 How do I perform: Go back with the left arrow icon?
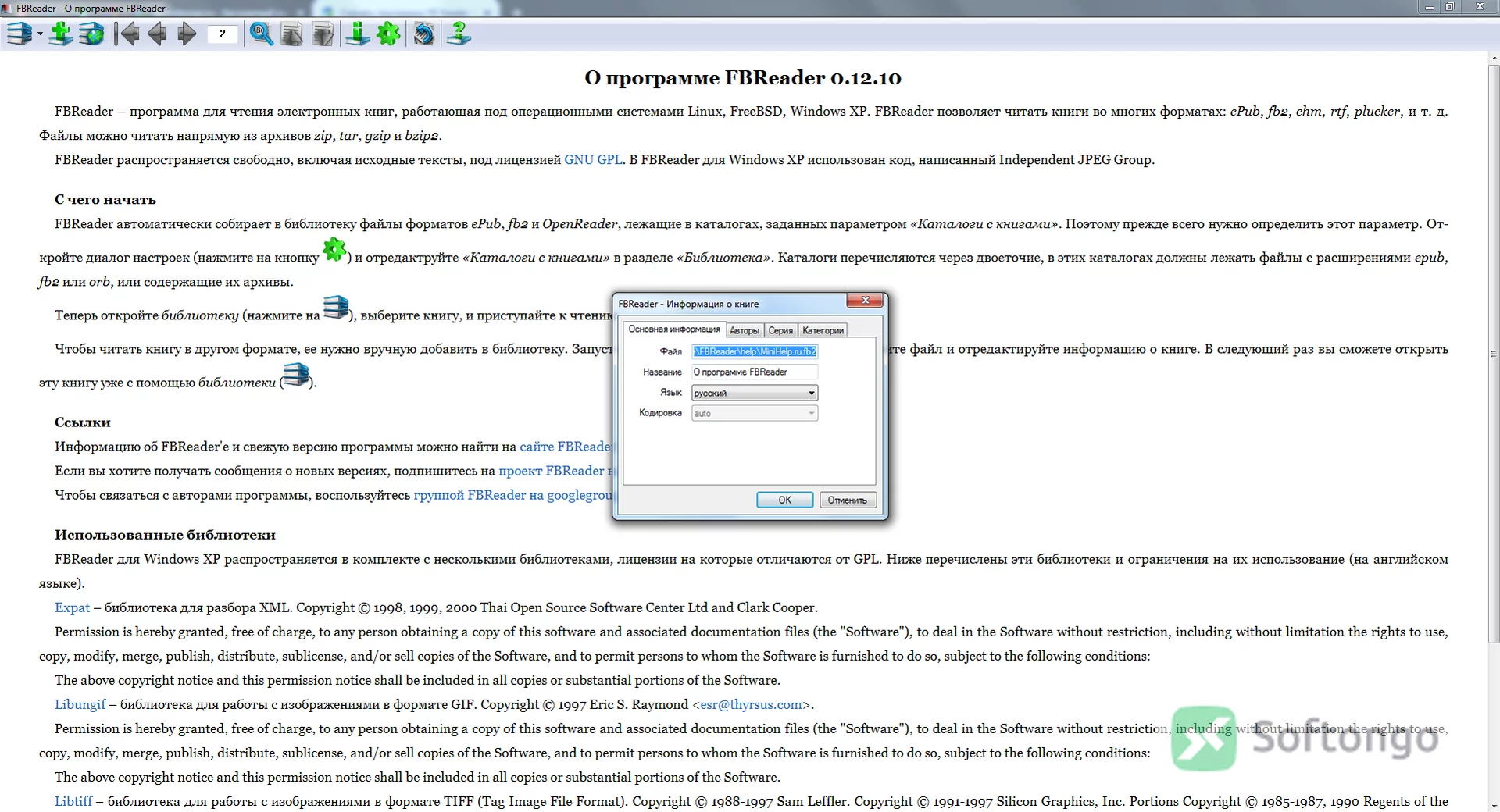(157, 34)
